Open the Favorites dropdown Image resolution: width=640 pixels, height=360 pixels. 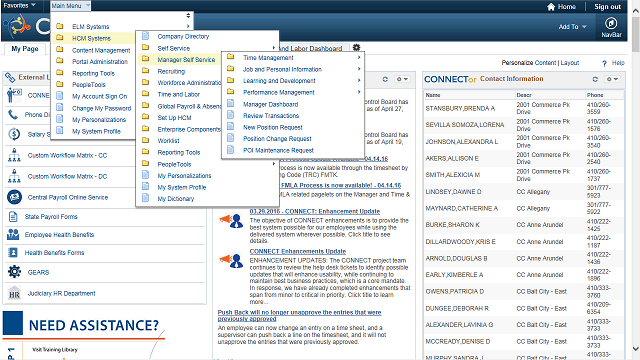pos(19,5)
